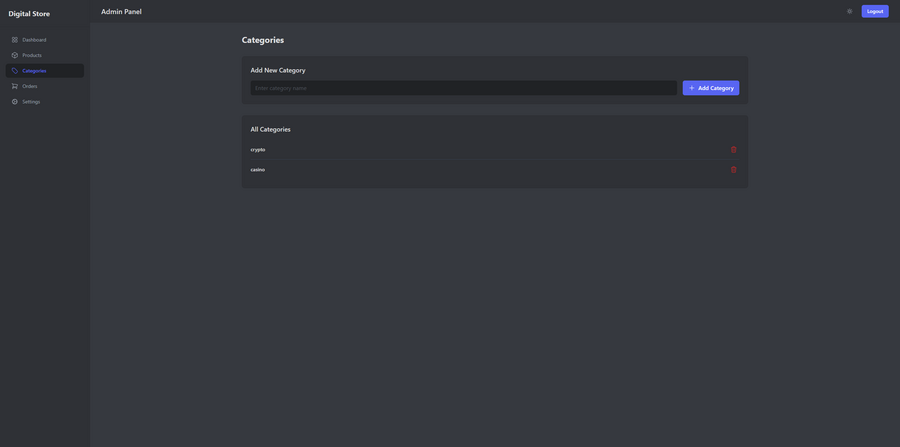
Task: Click the Products box icon
Action: pyautogui.click(x=15, y=55)
